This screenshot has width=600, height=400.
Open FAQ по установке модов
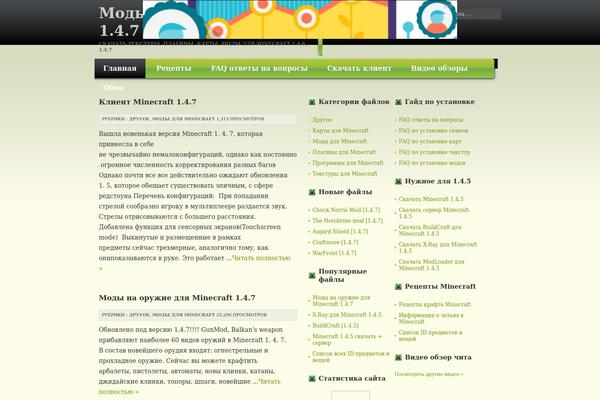[432, 163]
